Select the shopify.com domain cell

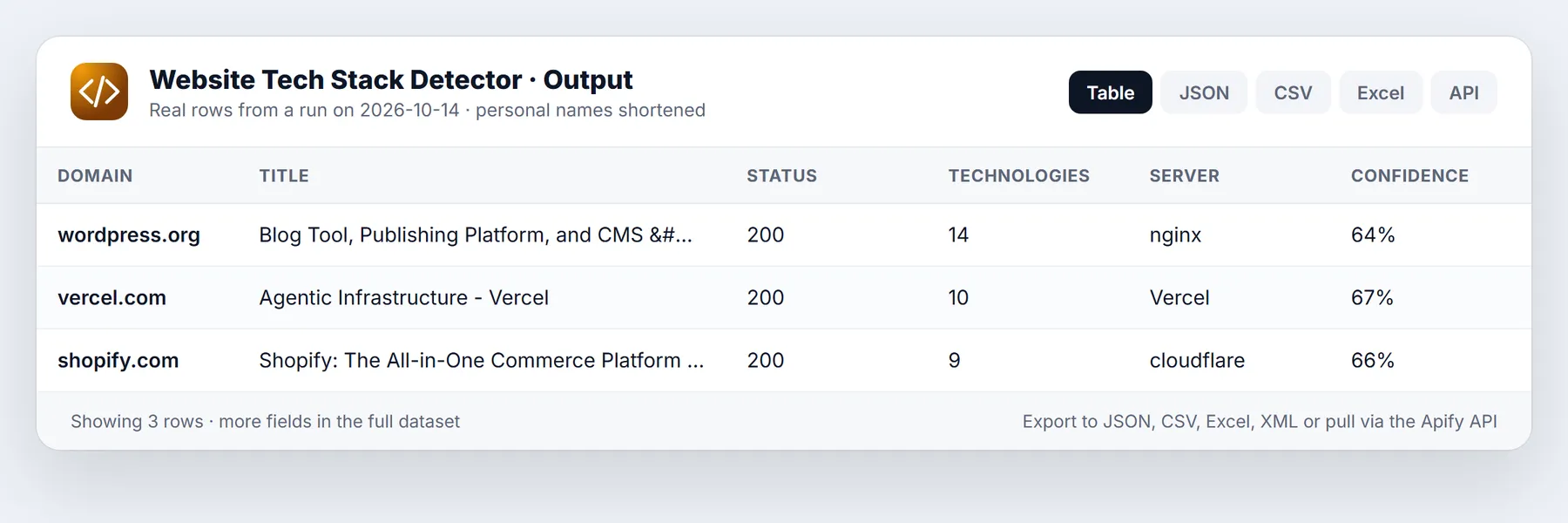pyautogui.click(x=118, y=360)
